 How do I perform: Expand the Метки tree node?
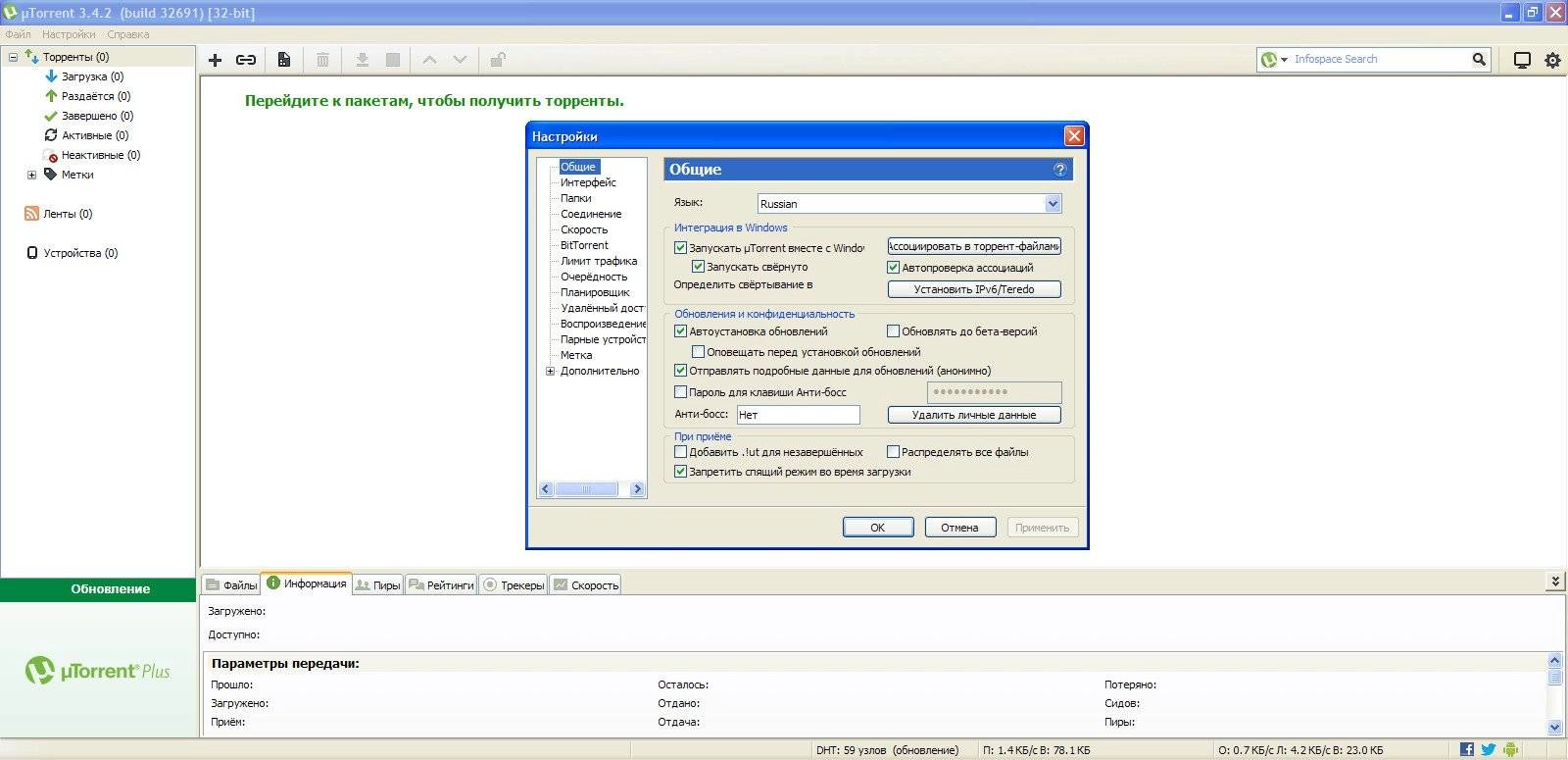click(x=31, y=175)
